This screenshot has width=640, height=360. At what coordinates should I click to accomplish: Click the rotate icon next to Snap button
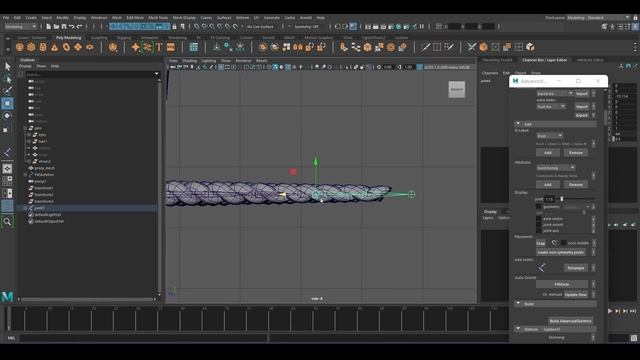(x=554, y=243)
